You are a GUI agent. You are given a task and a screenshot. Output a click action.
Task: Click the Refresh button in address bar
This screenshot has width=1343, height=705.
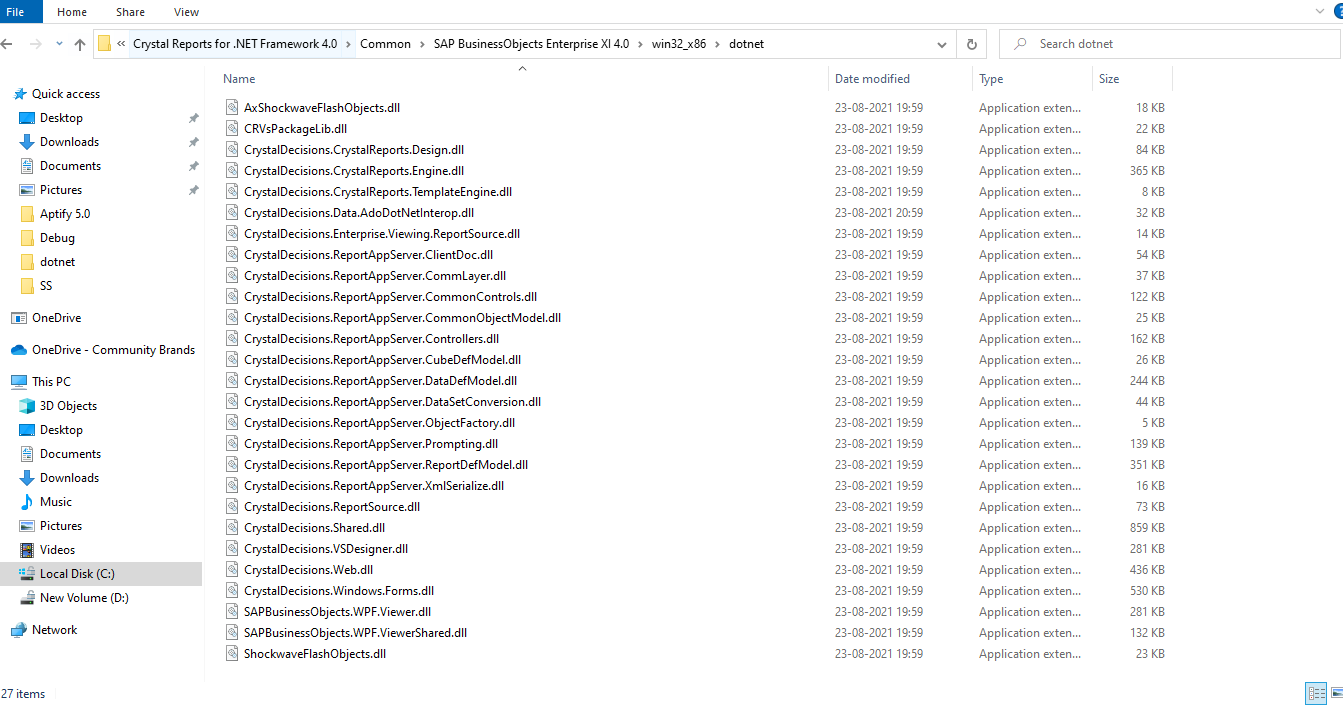point(971,45)
